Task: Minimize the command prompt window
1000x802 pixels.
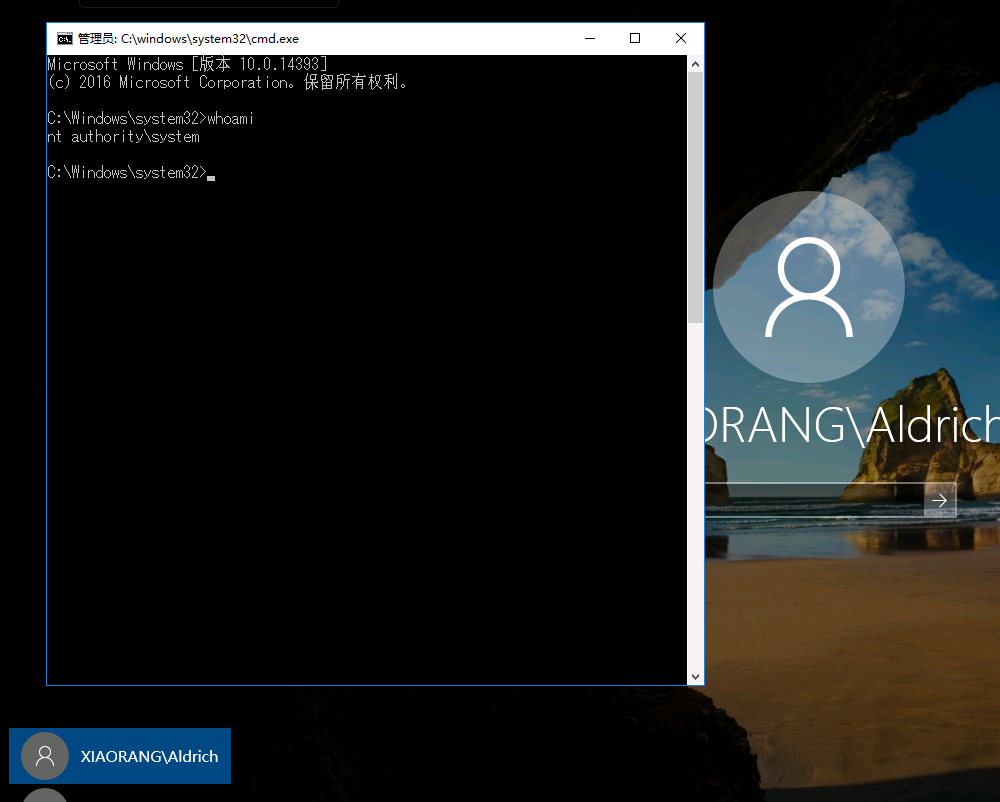Action: (x=589, y=39)
